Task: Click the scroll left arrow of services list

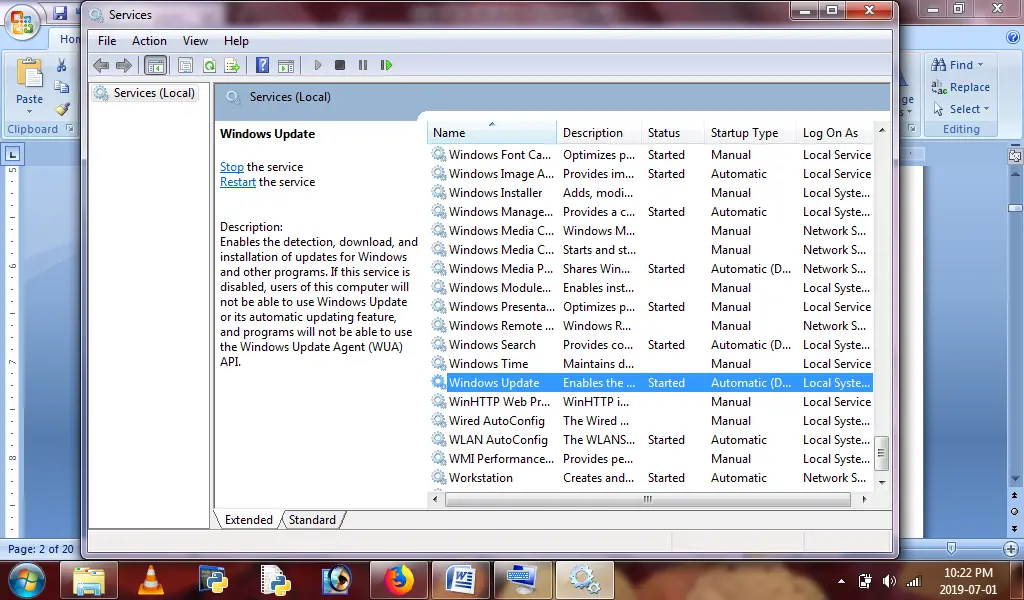Action: point(435,499)
